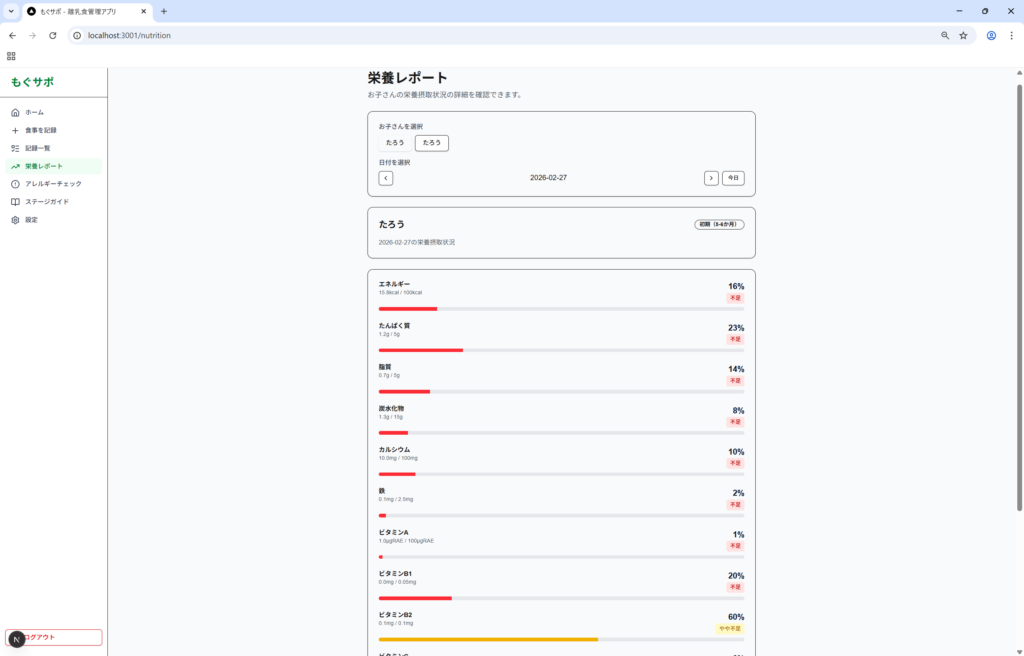Select the outlined たろう child button
The image size is (1024, 656).
(432, 143)
